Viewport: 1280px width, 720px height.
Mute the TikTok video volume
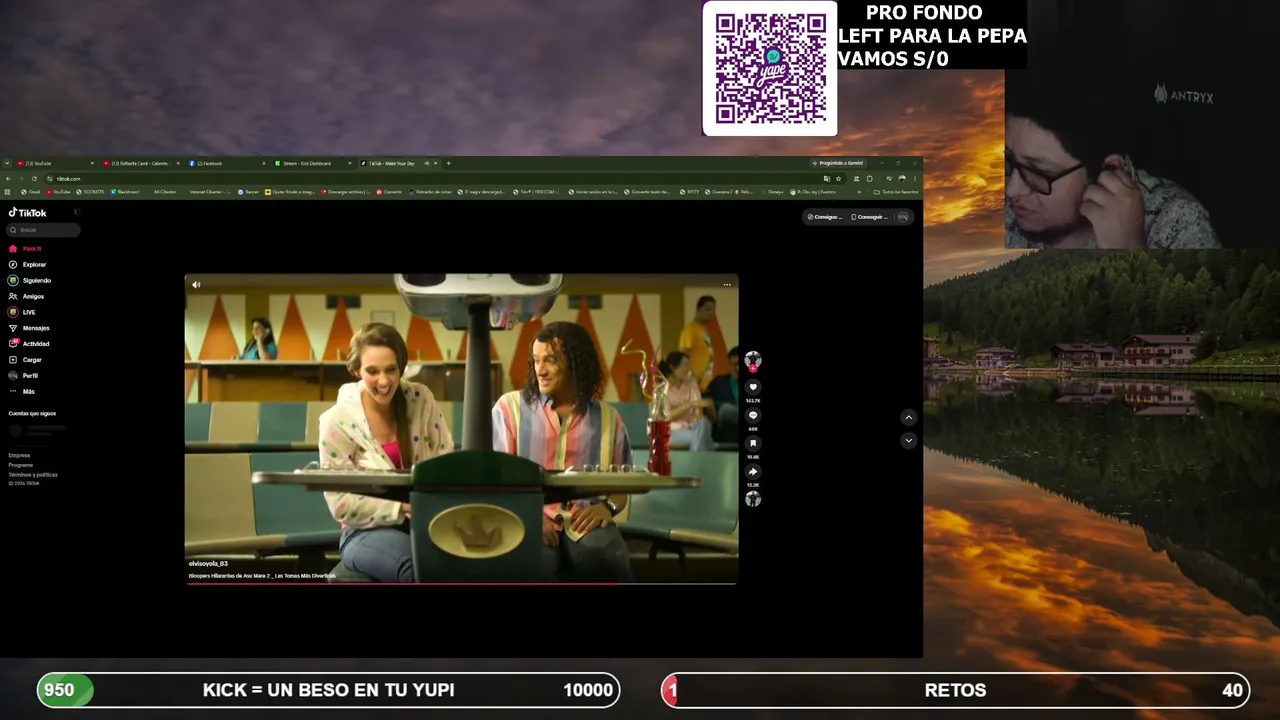click(196, 285)
